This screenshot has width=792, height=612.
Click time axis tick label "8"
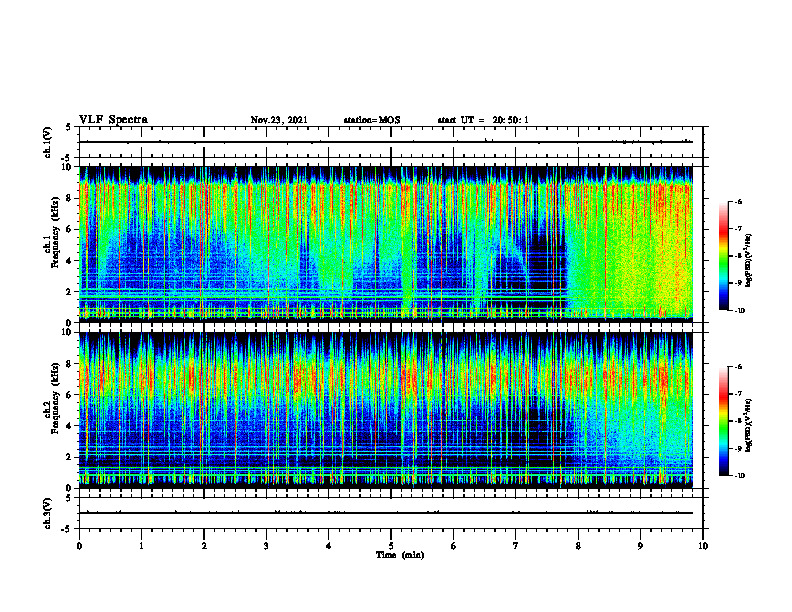pos(578,546)
